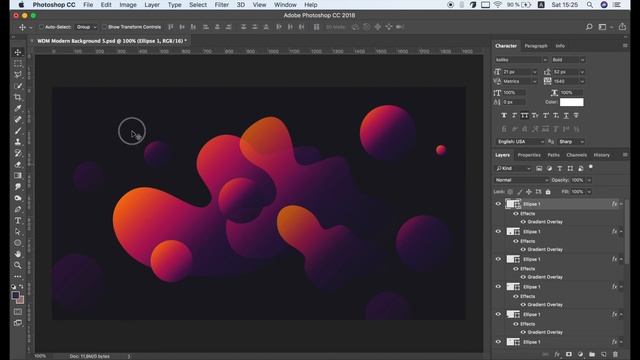The height and width of the screenshot is (360, 640).
Task: Open the font family dropdown
Action: [521, 60]
